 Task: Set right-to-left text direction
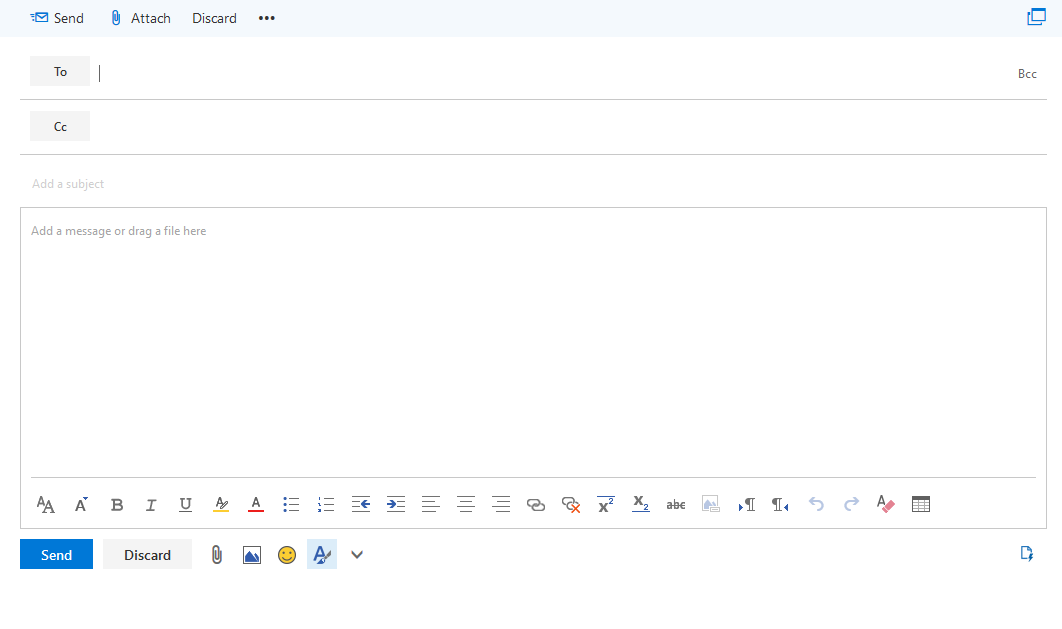780,504
